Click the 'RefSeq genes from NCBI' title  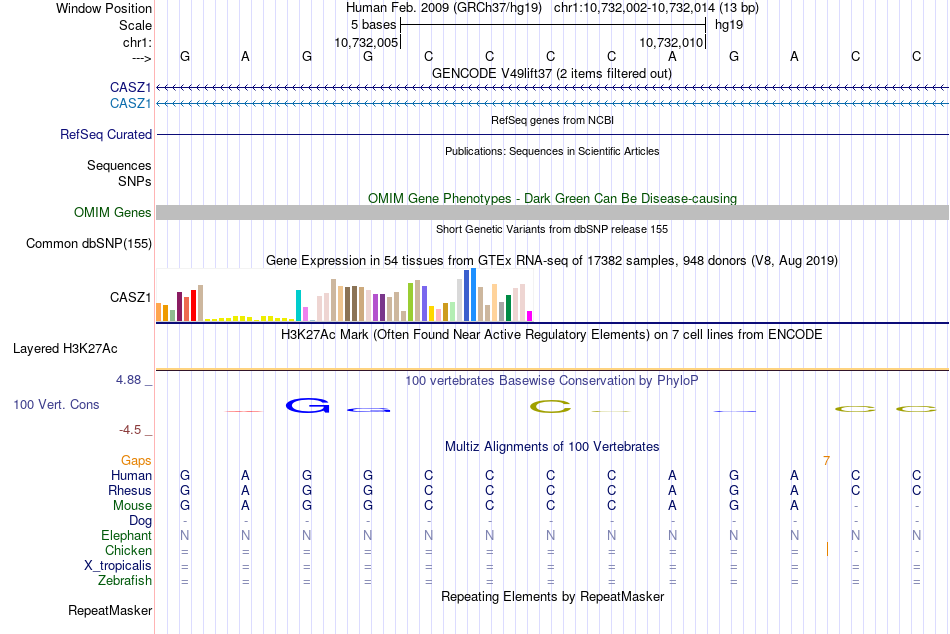[x=553, y=121]
